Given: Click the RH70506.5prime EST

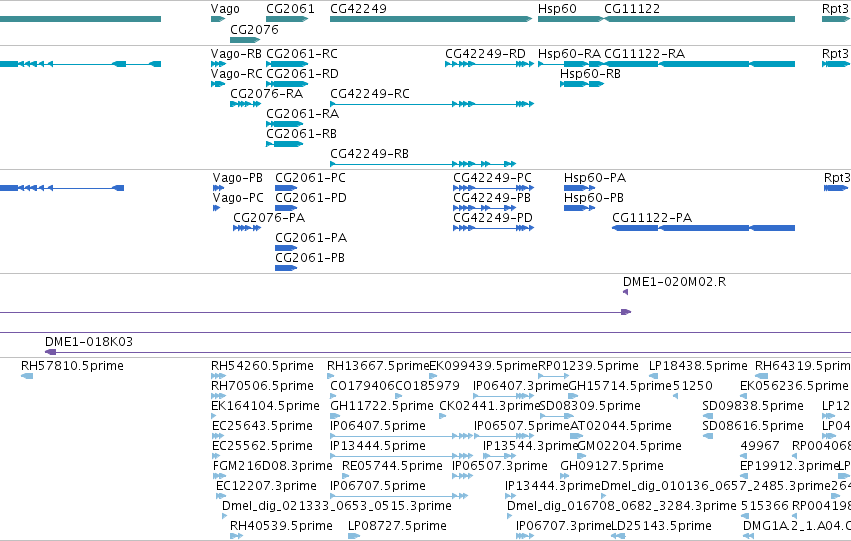Looking at the screenshot, I should pos(218,396).
